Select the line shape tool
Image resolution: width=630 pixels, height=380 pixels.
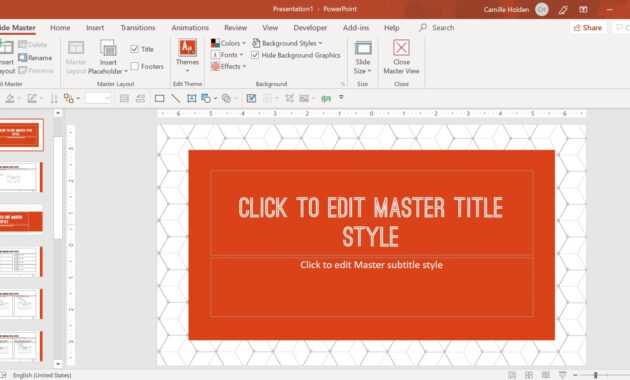pyautogui.click(x=176, y=98)
